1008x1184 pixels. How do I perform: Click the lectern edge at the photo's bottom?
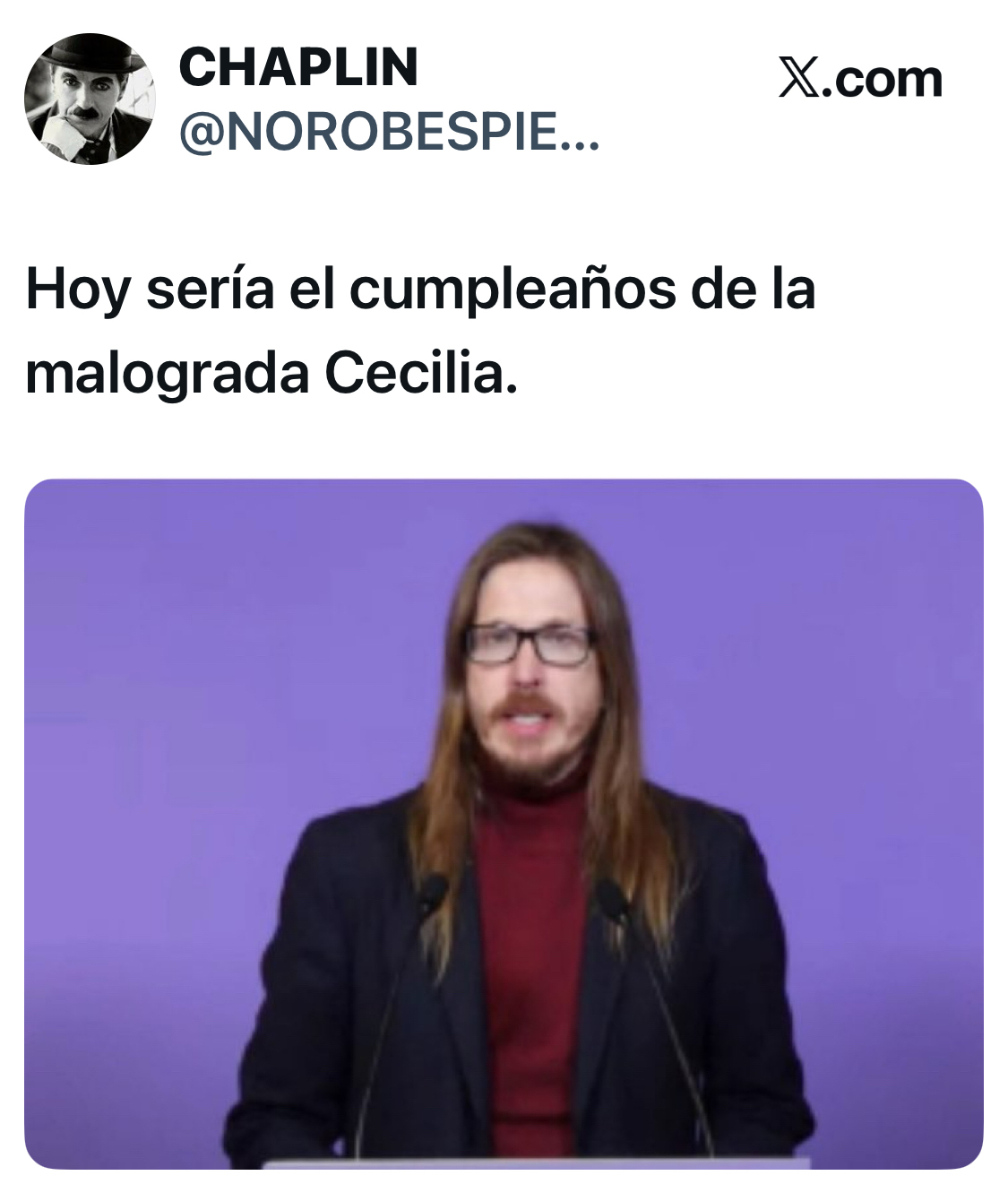pyautogui.click(x=536, y=1163)
